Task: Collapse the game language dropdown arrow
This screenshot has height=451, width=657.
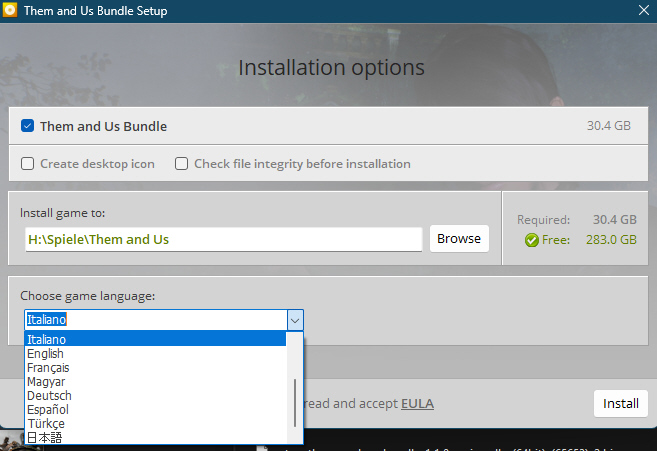Action: click(x=295, y=320)
